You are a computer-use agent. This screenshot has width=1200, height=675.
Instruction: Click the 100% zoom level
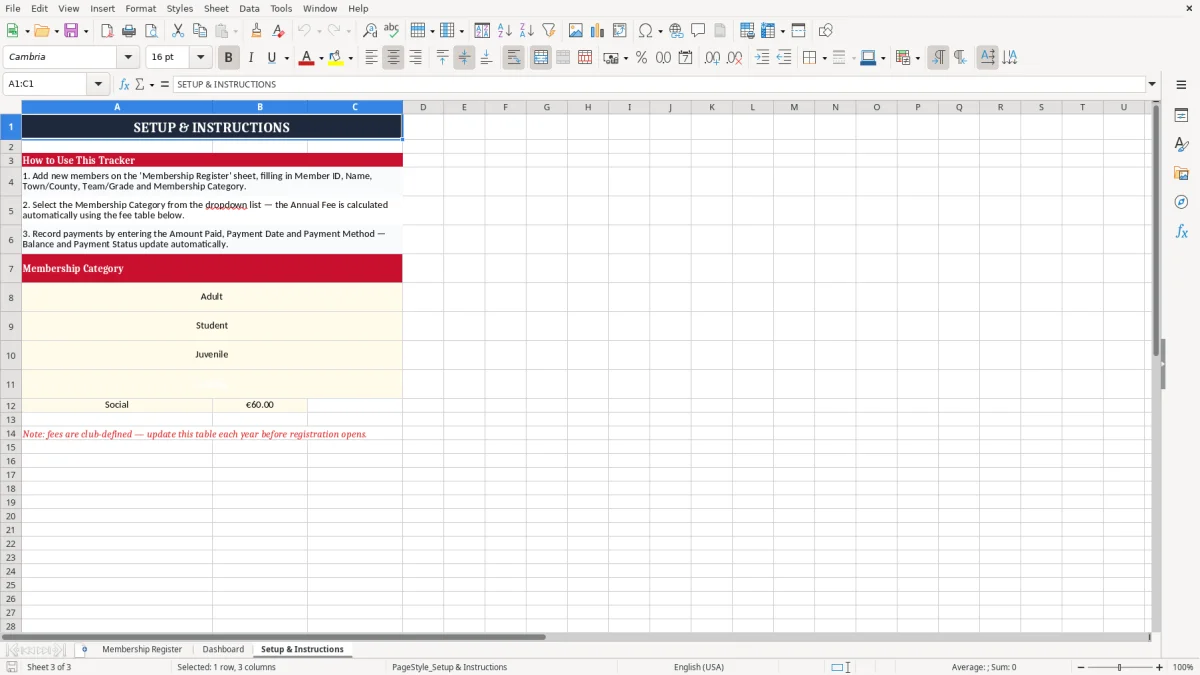click(1183, 667)
